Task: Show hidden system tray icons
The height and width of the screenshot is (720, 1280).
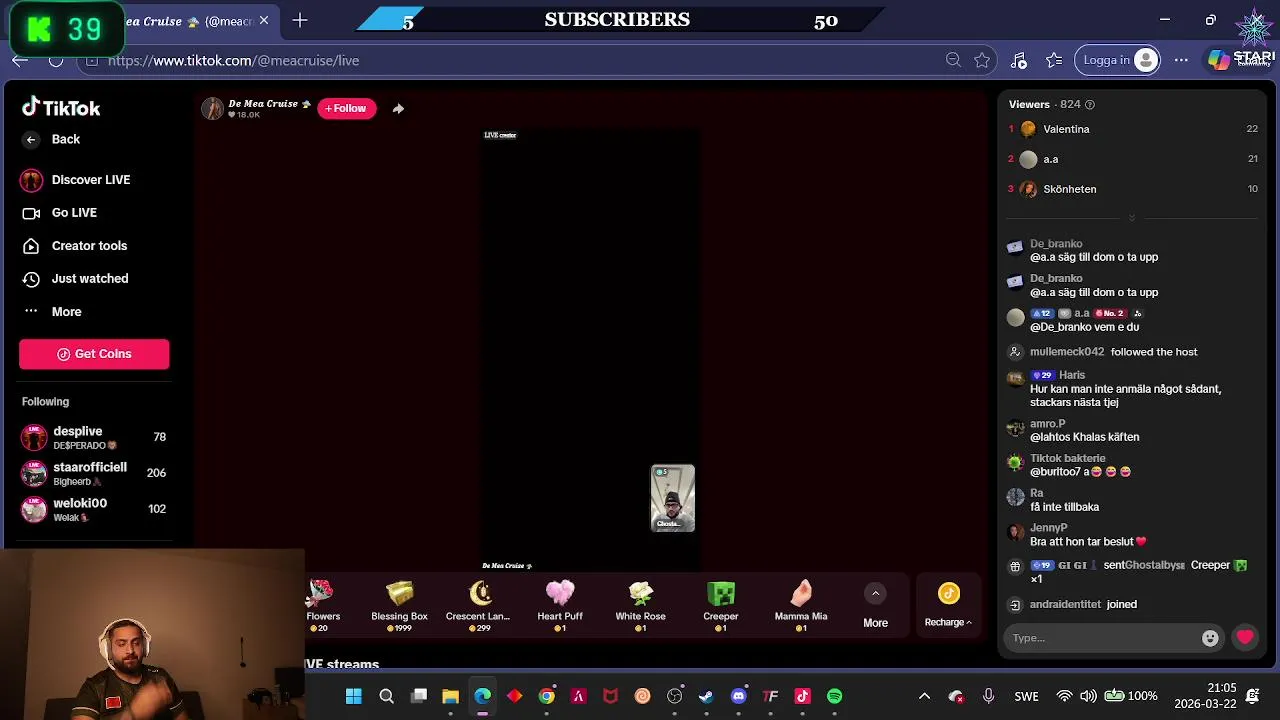Action: click(924, 696)
